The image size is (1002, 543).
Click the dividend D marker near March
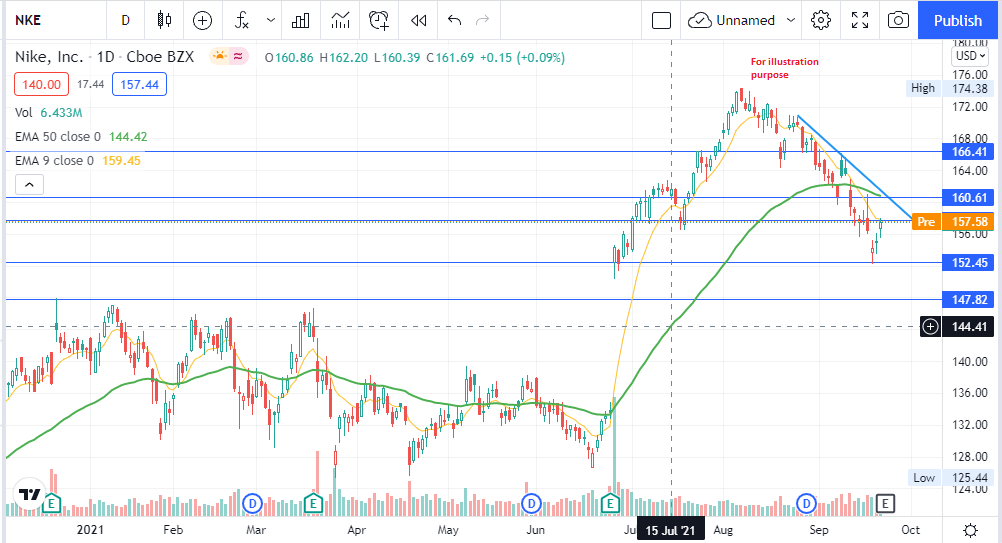pos(253,504)
